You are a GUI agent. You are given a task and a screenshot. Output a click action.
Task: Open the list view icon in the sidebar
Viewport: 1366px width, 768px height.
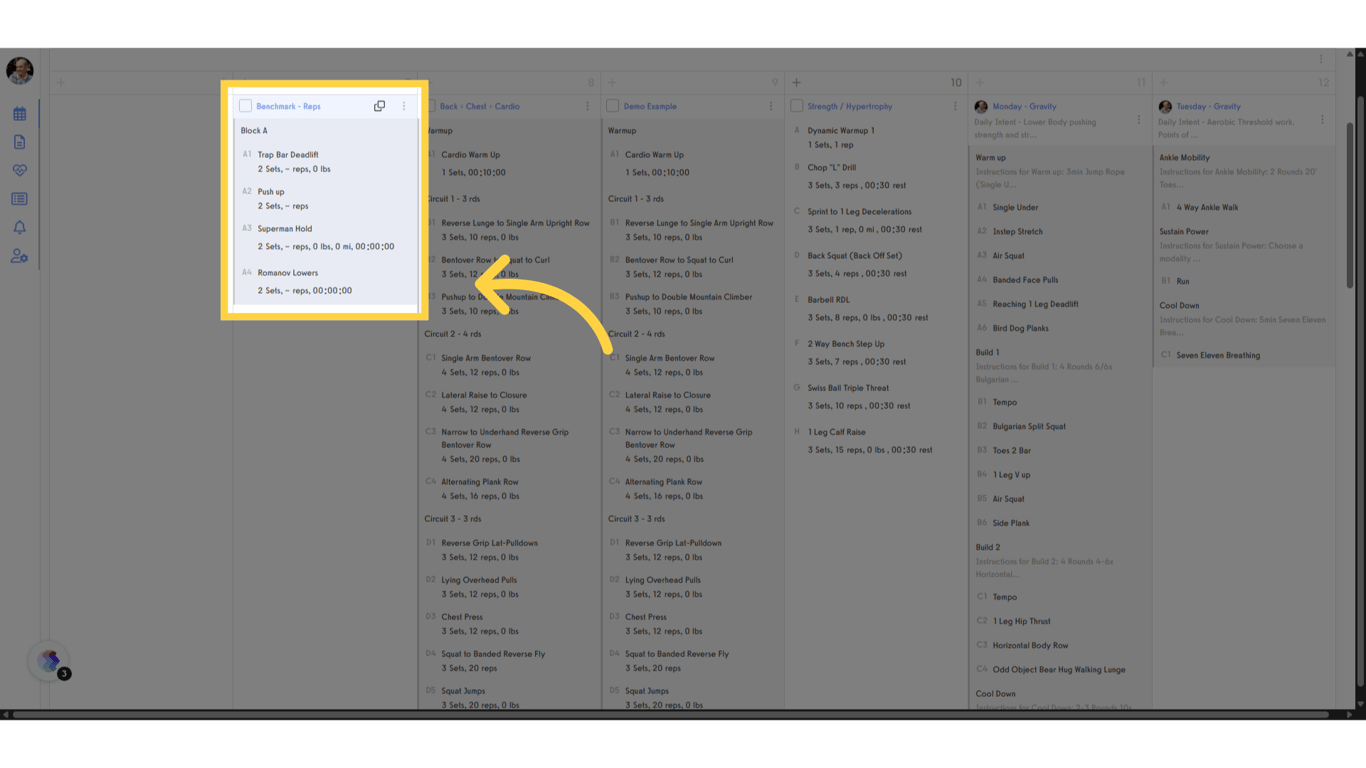click(x=19, y=199)
